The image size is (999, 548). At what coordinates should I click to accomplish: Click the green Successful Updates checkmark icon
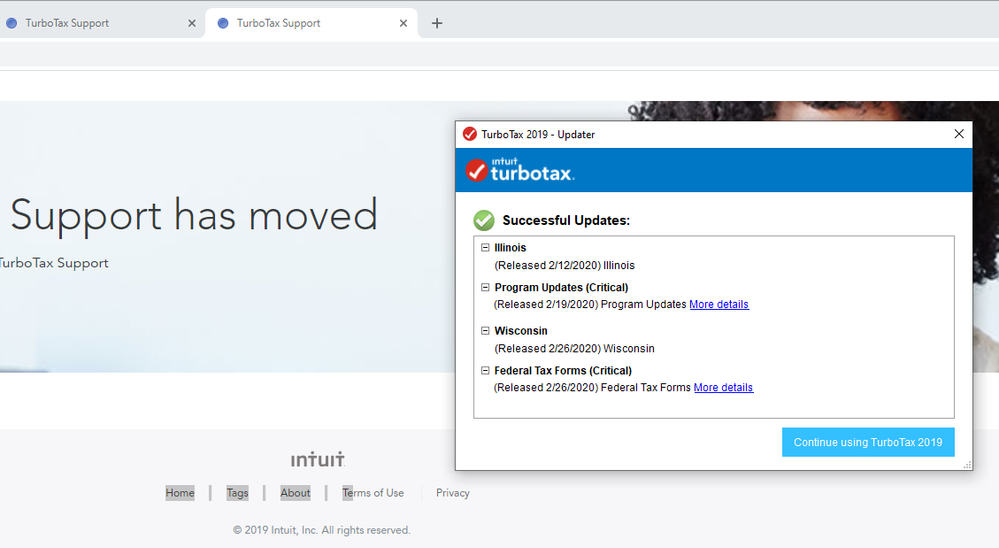click(484, 220)
